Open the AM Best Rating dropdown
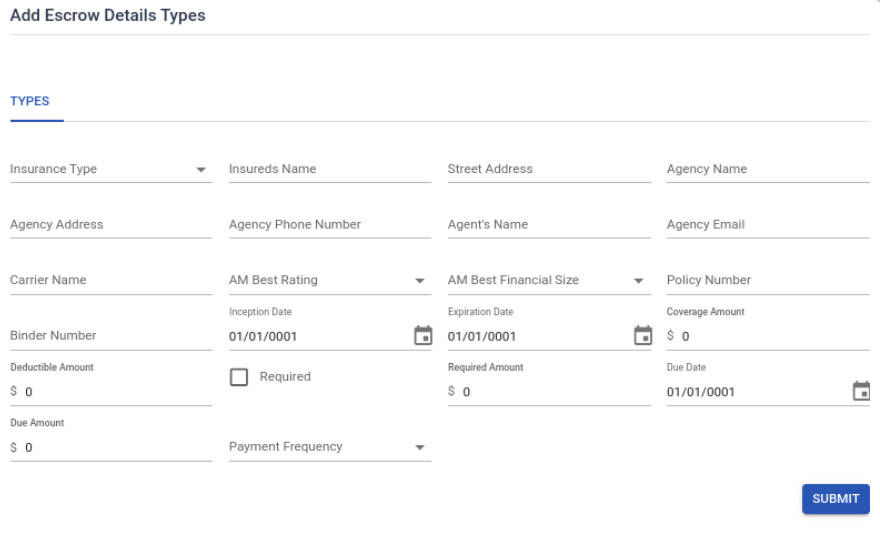880x542 pixels. click(330, 280)
